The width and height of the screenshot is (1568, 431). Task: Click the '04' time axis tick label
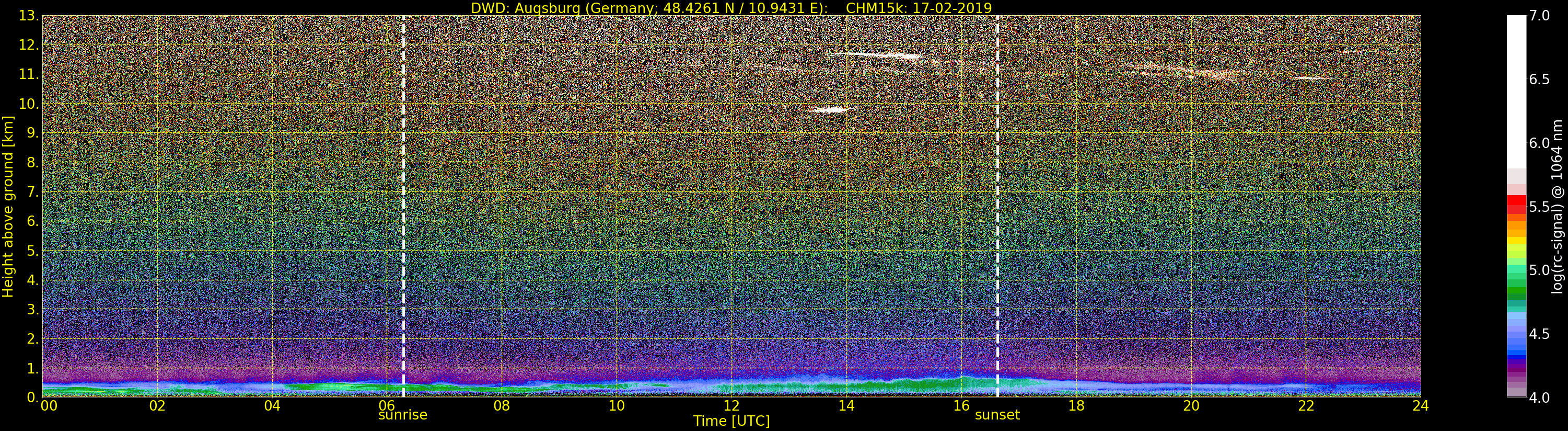tap(272, 406)
